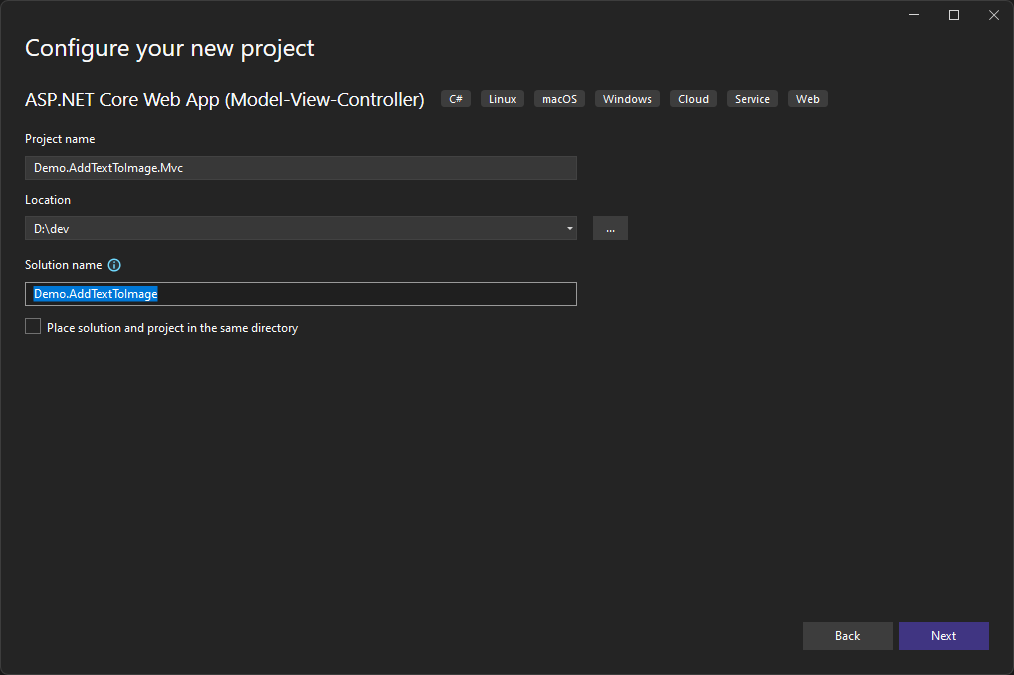Minimize the dialog window
This screenshot has height=675, width=1014.
pos(914,15)
